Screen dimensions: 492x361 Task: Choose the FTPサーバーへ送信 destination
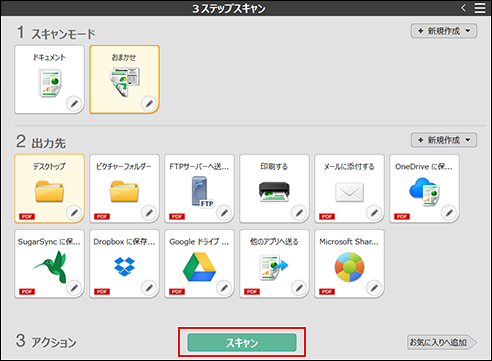pos(199,188)
